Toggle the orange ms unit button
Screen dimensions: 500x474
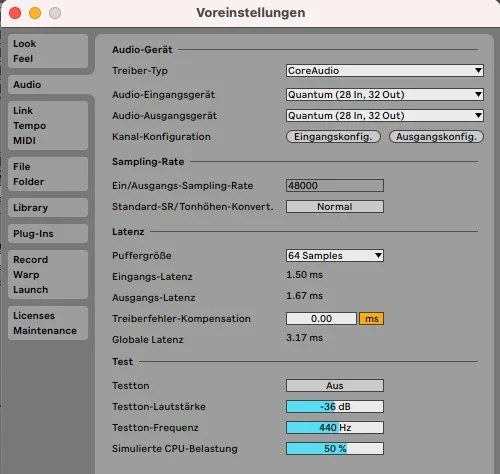[371, 318]
